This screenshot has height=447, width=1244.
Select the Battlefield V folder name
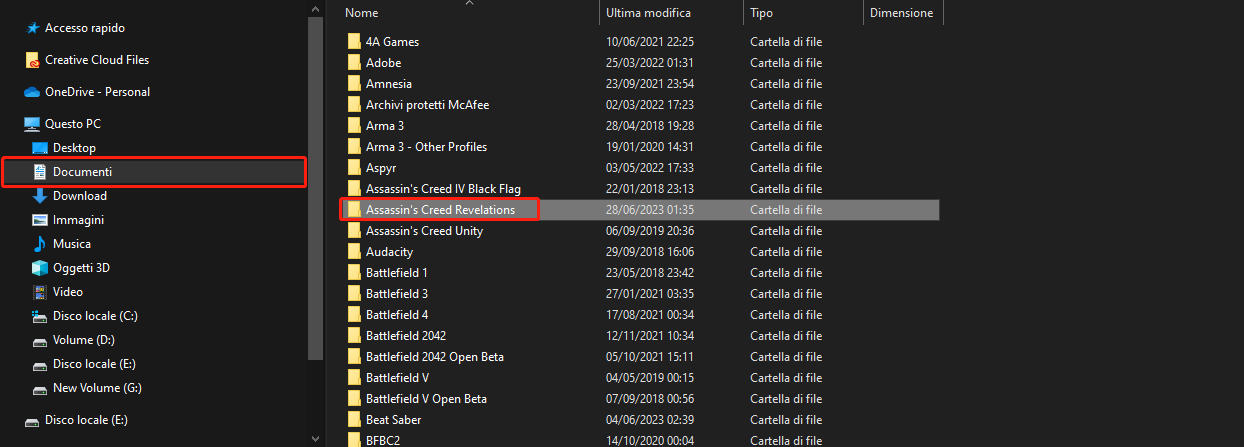[398, 378]
